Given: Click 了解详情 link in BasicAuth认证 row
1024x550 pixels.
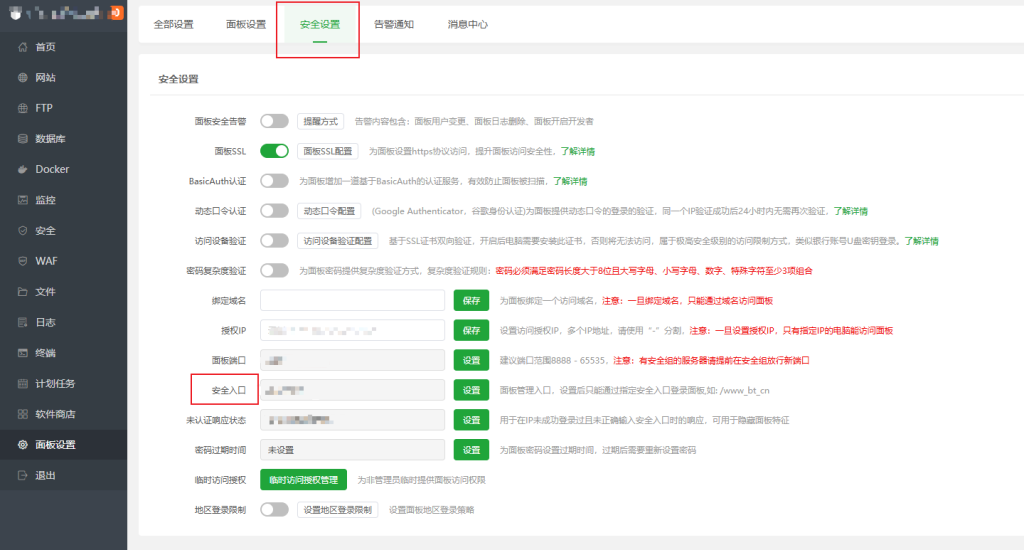Looking at the screenshot, I should [570, 182].
